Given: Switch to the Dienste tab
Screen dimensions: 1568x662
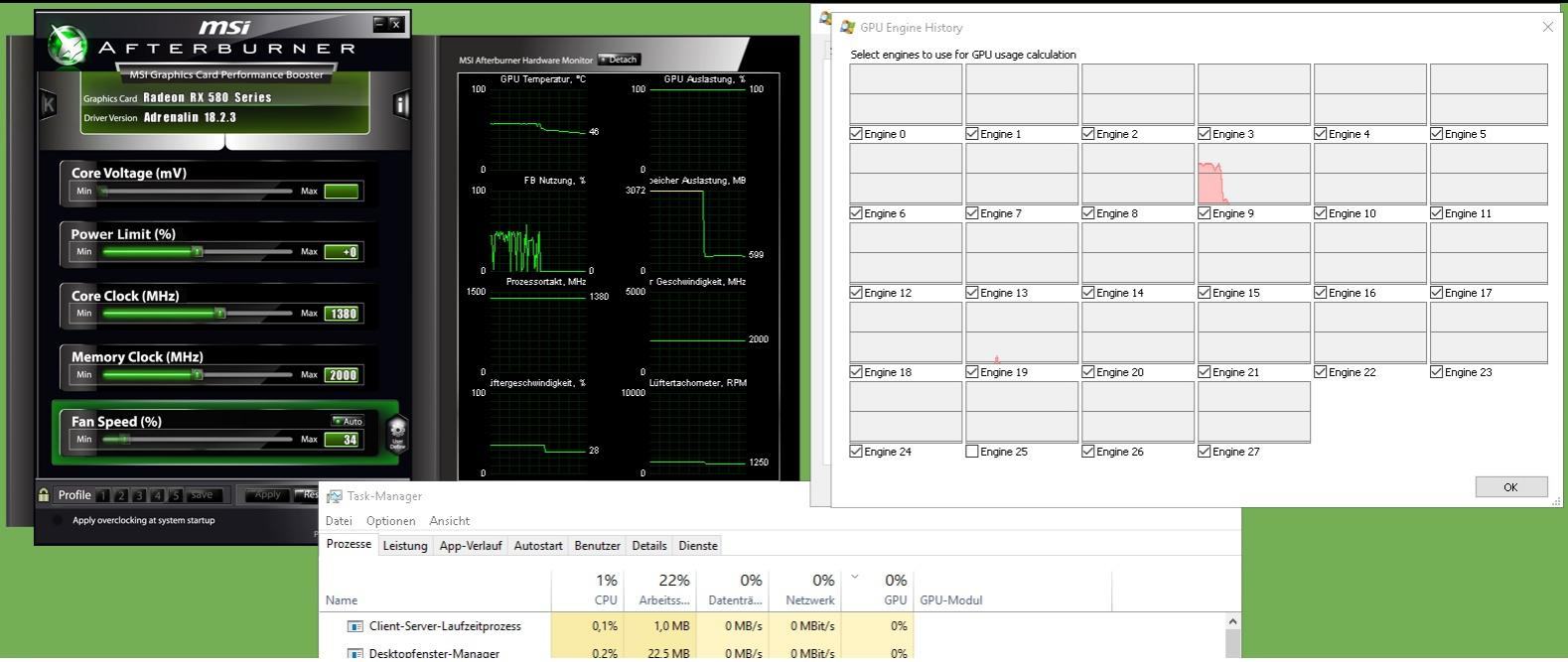Looking at the screenshot, I should tap(698, 546).
